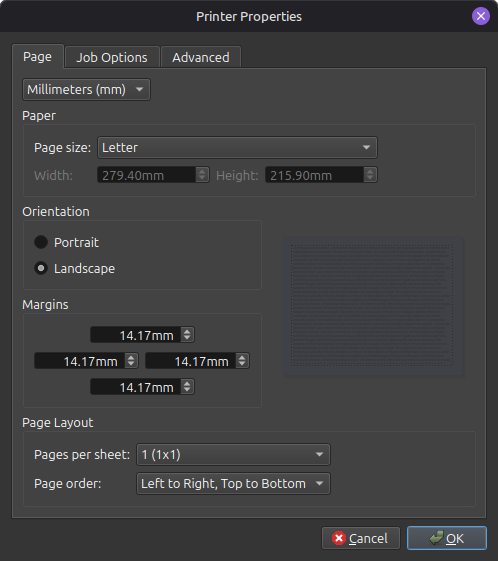498x561 pixels.
Task: Click the red X icon on Cancel
Action: pos(338,538)
